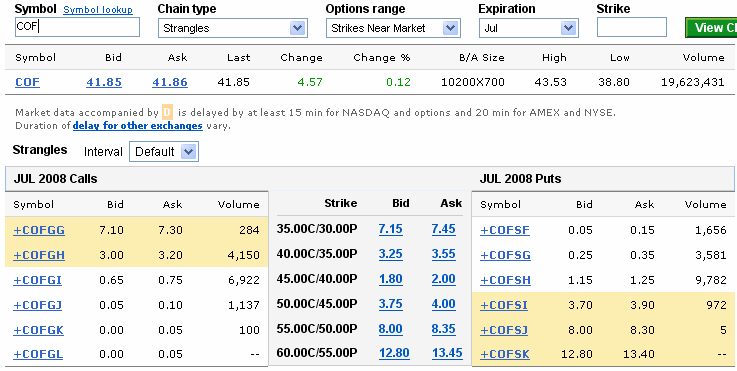Click the Change % value 0.12
Viewport: 737px width, 371px height.
[x=398, y=82]
